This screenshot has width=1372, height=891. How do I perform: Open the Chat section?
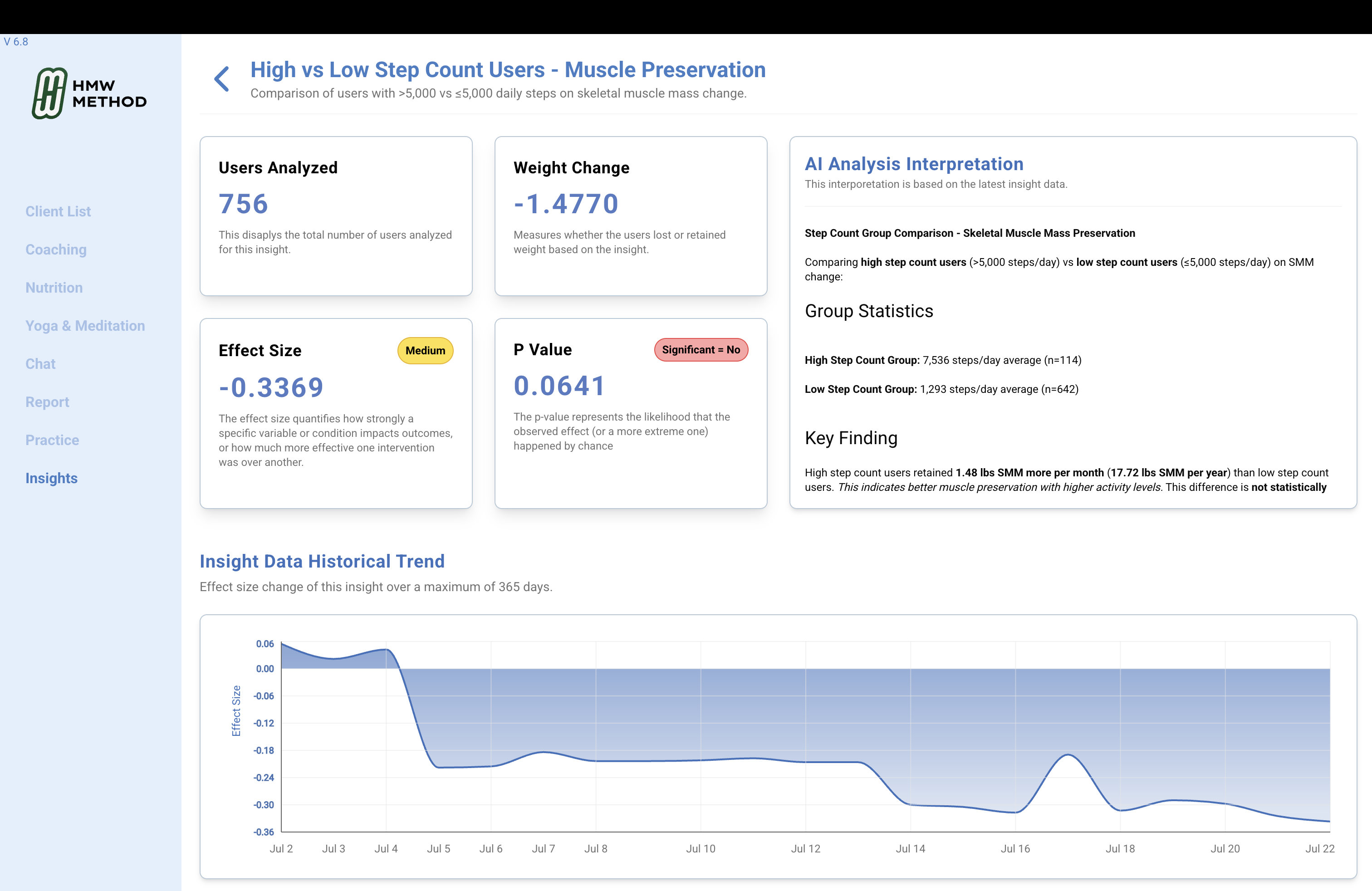point(40,363)
